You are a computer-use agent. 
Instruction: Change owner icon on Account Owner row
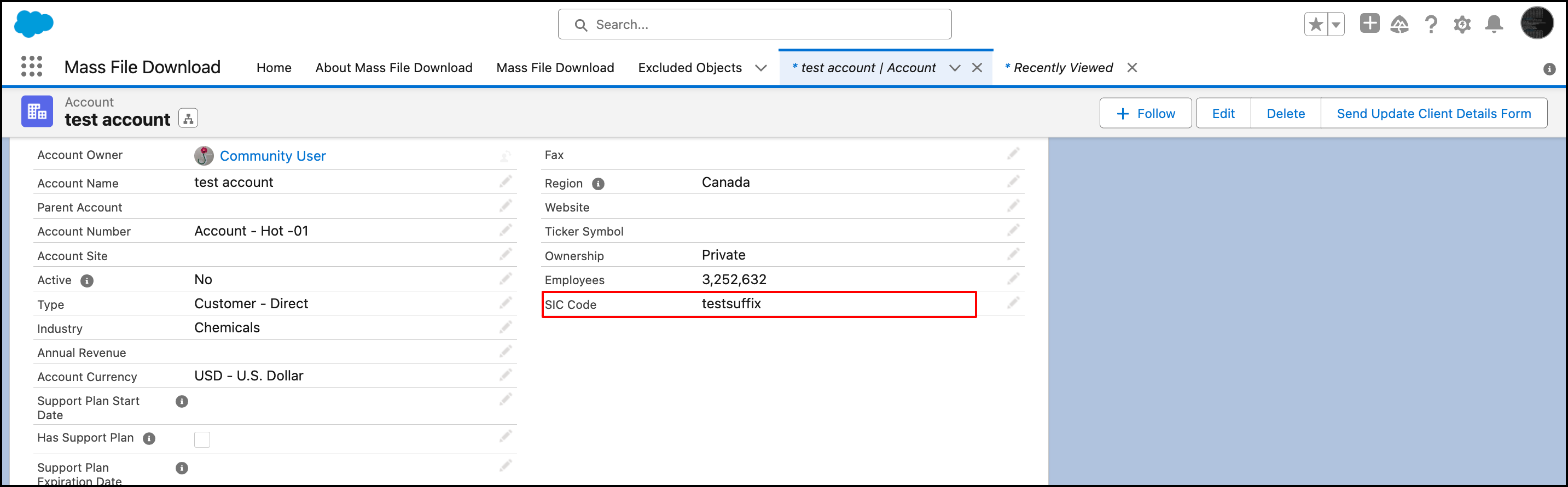point(505,157)
